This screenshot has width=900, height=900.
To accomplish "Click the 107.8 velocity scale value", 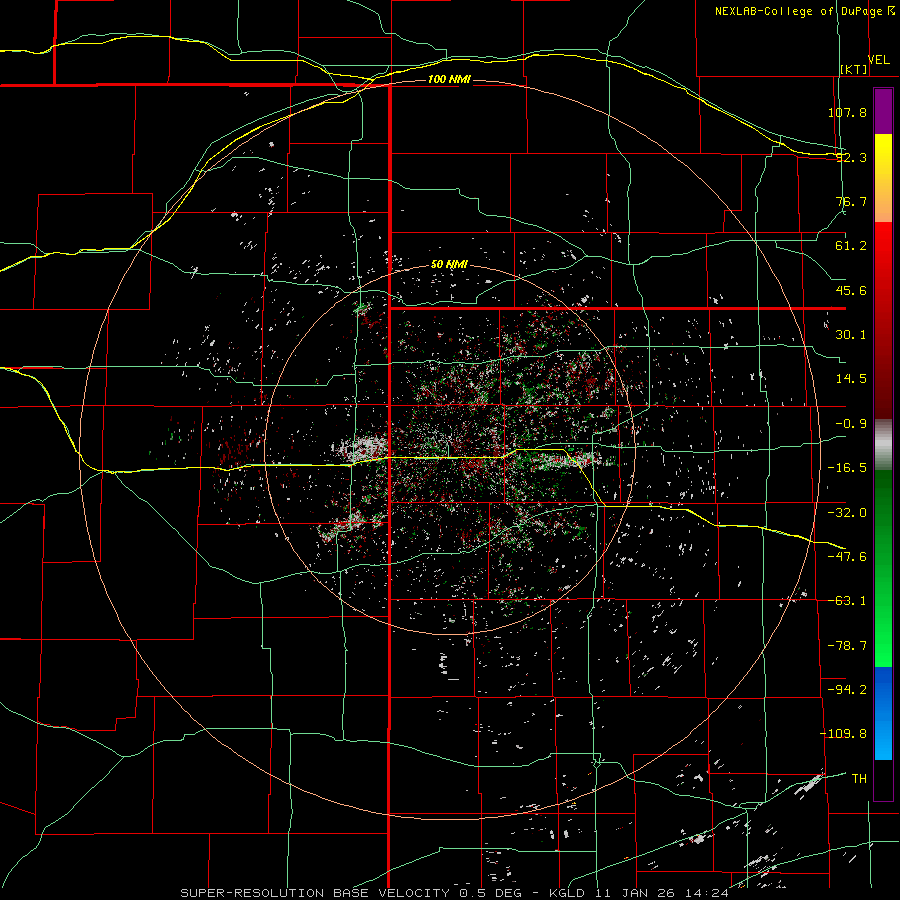I will [x=847, y=112].
